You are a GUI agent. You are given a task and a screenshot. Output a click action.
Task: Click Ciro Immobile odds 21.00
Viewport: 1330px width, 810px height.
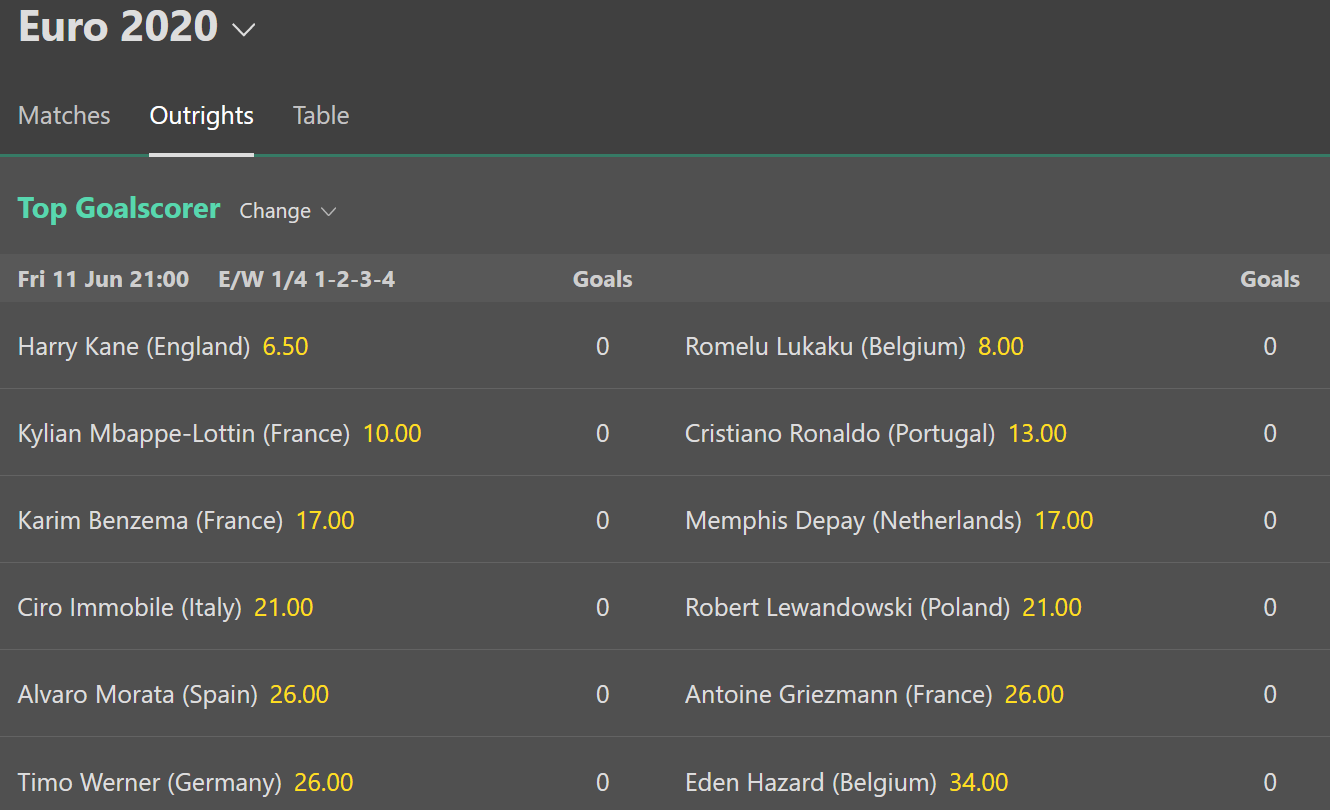pos(283,608)
